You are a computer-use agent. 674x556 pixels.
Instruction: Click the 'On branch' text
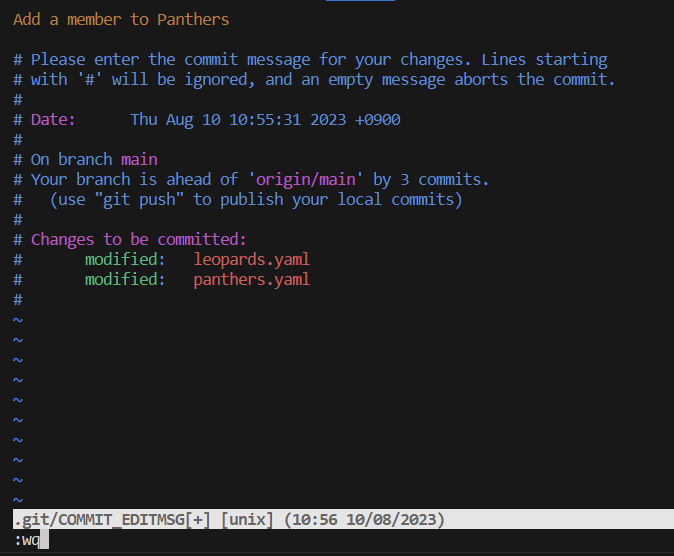[x=71, y=160]
